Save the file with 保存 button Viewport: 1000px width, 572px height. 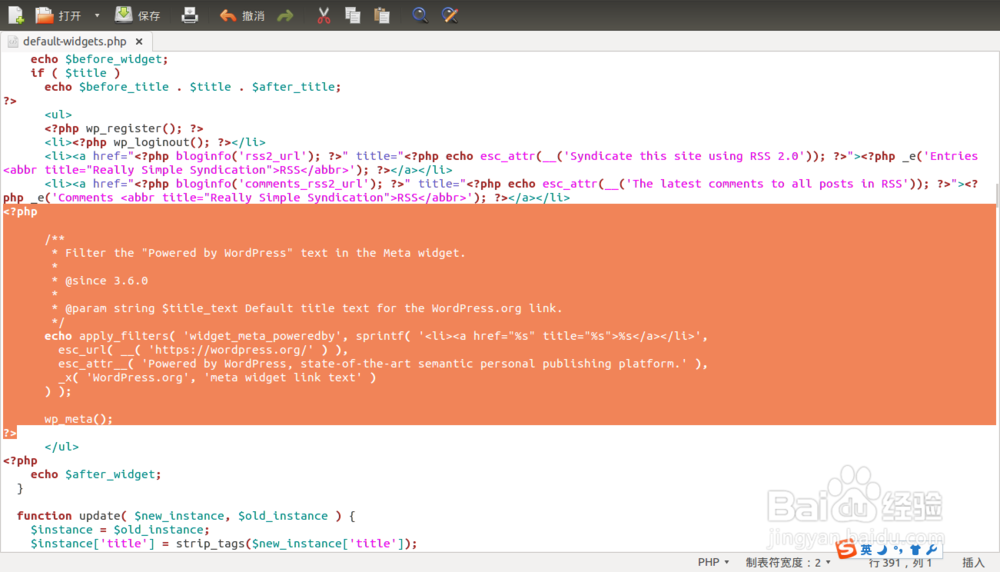[x=137, y=15]
